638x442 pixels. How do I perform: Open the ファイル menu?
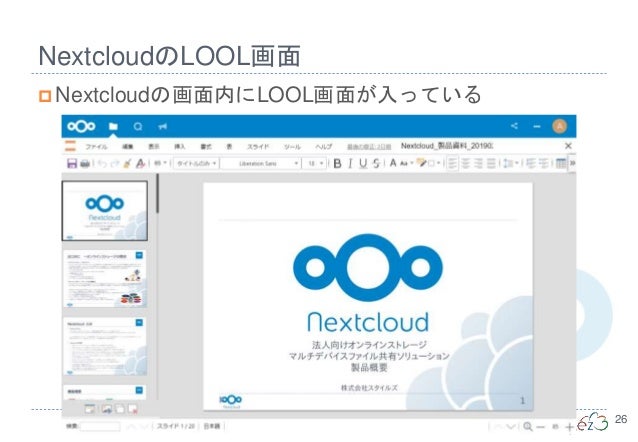click(x=96, y=147)
